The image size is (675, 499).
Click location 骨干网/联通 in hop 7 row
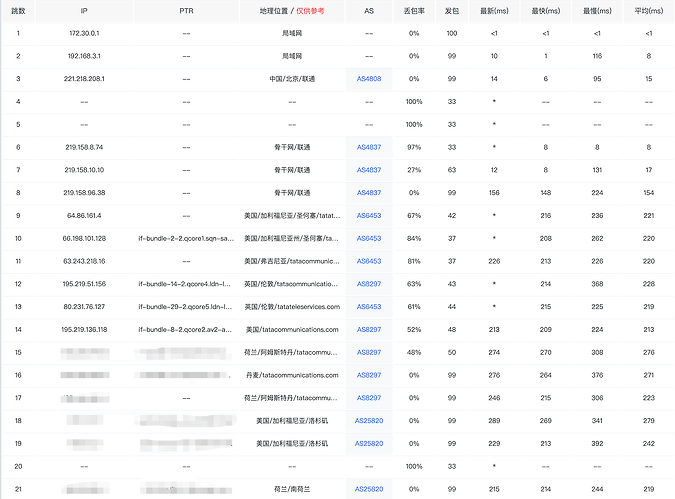[x=292, y=170]
